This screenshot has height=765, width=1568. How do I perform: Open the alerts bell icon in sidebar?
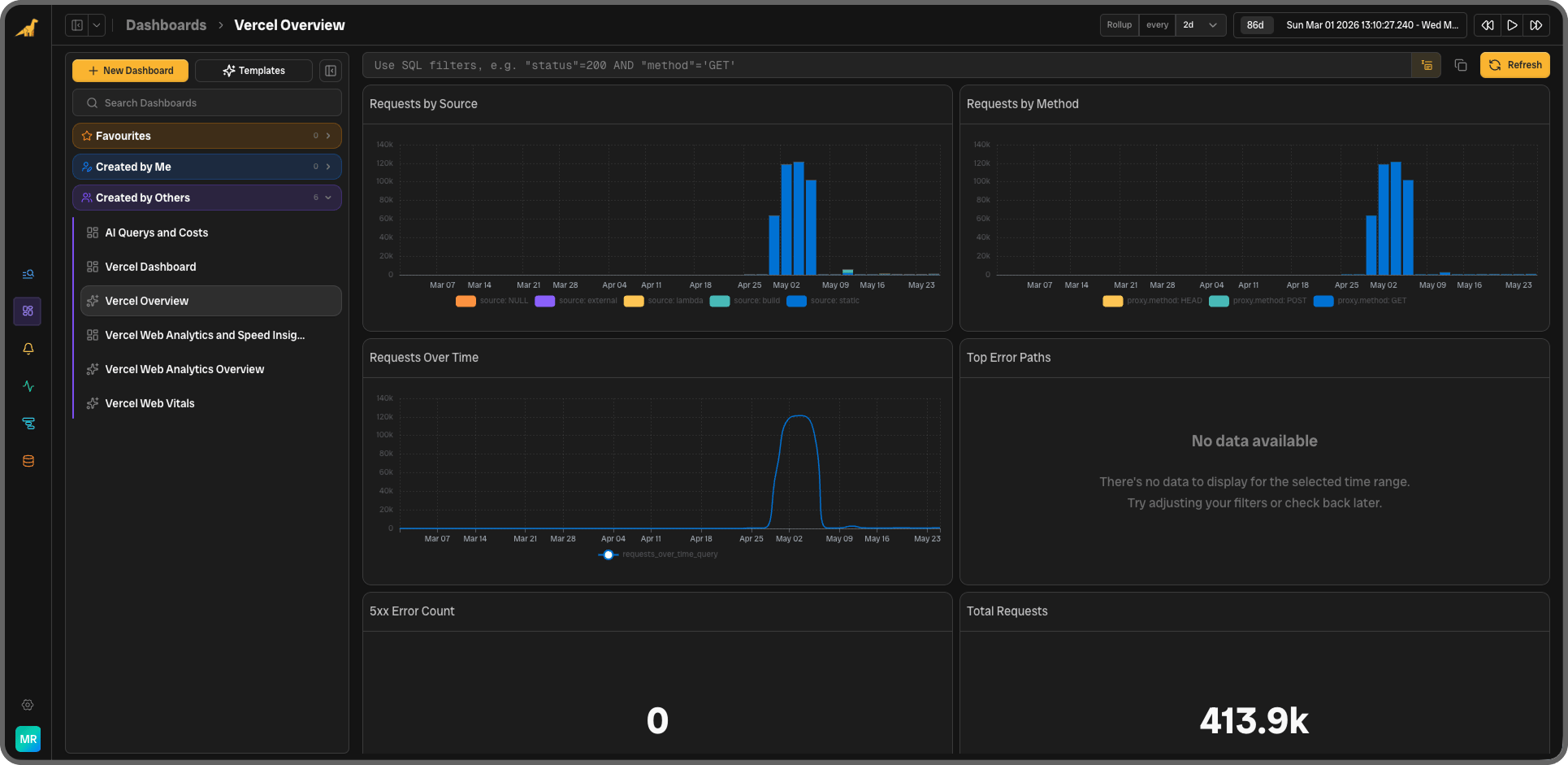28,349
